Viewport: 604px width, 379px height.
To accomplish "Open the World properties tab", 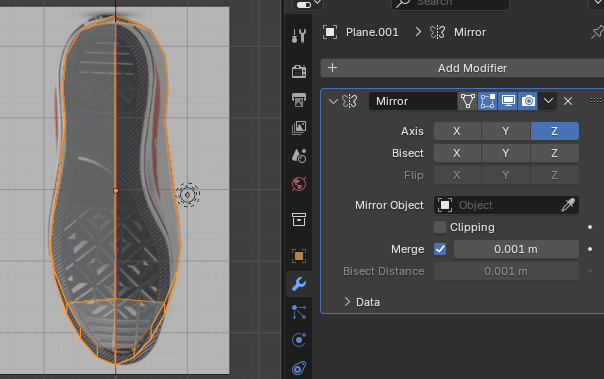I will 299,184.
